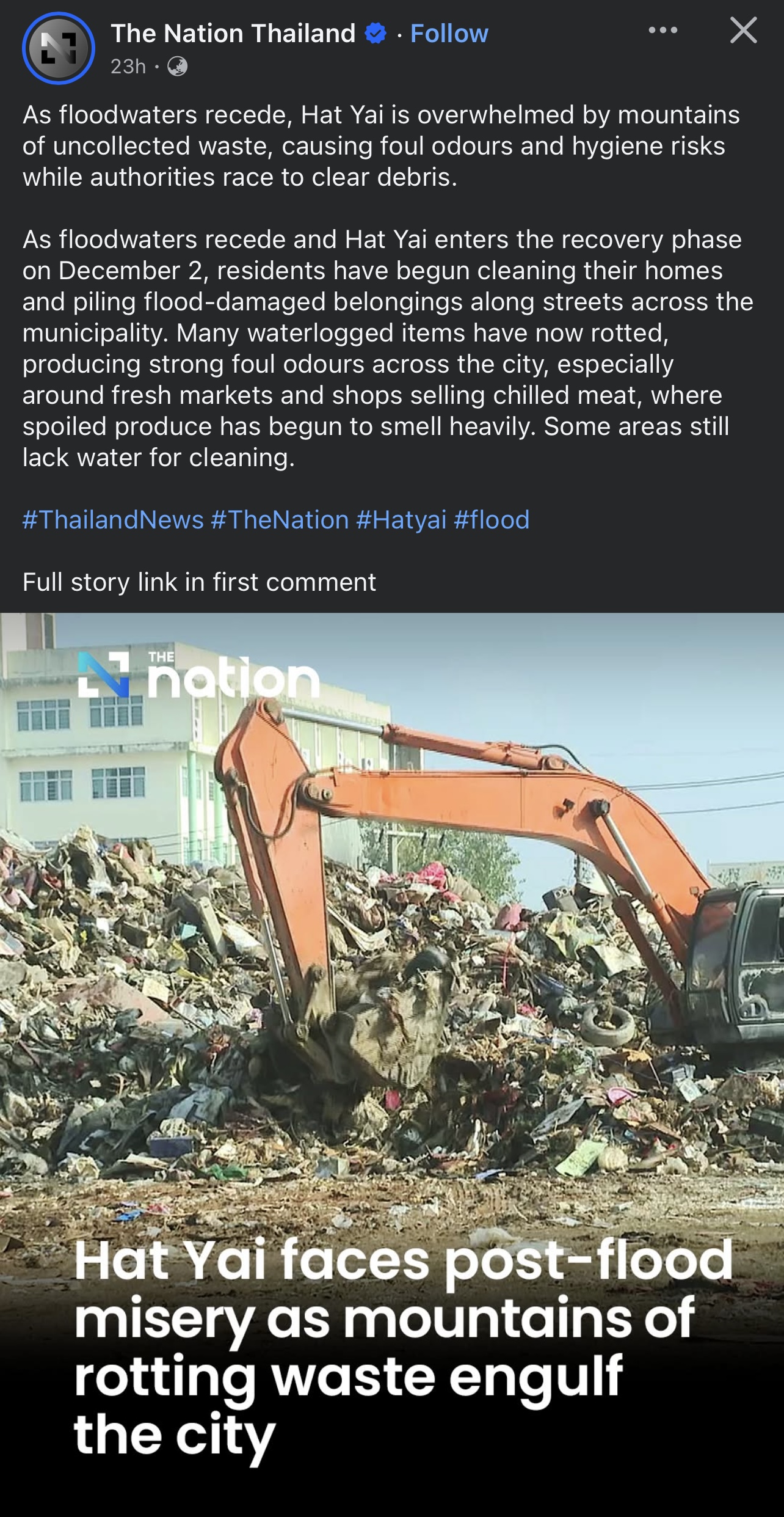
Task: Click the 'Full story link in first comment' text
Action: (x=199, y=582)
